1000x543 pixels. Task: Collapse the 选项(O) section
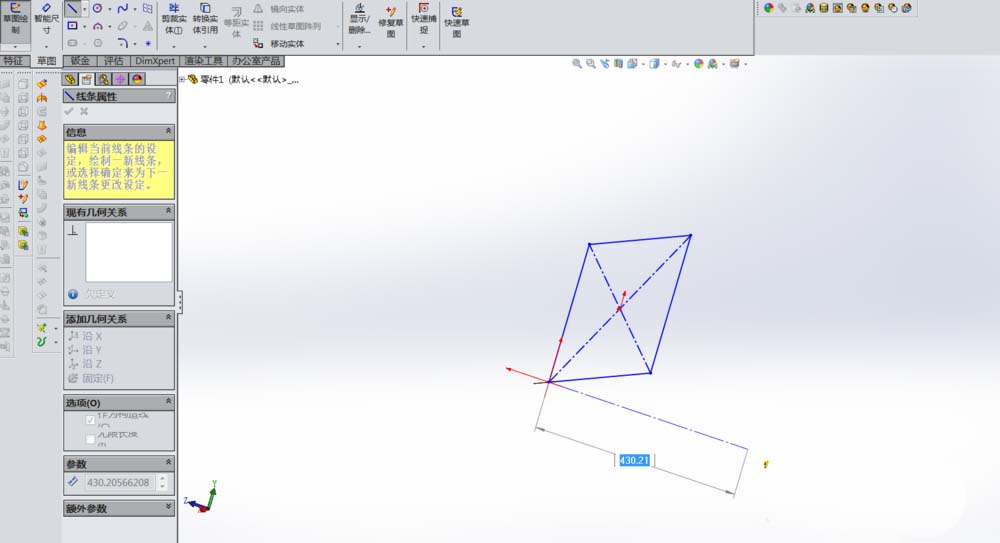click(168, 402)
